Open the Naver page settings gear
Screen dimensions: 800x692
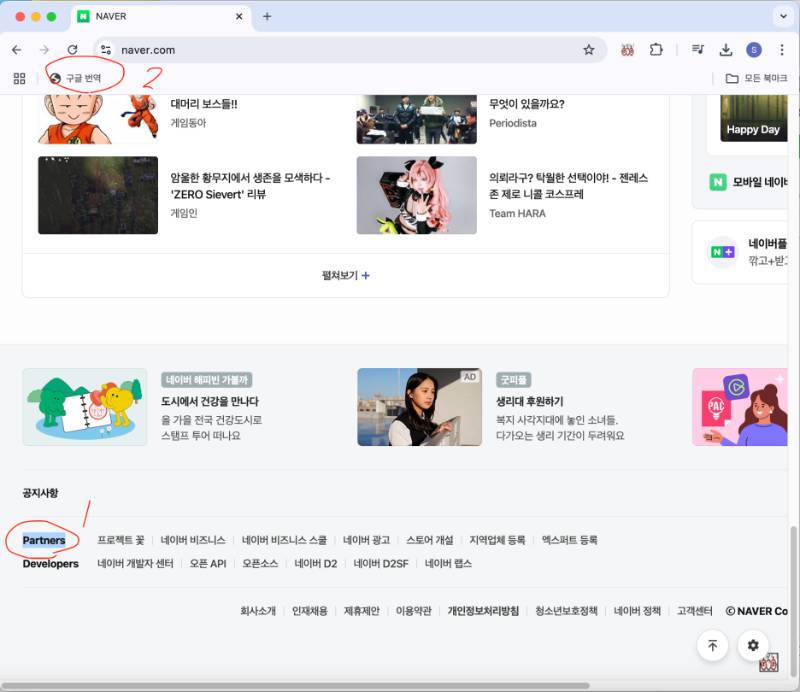click(753, 645)
